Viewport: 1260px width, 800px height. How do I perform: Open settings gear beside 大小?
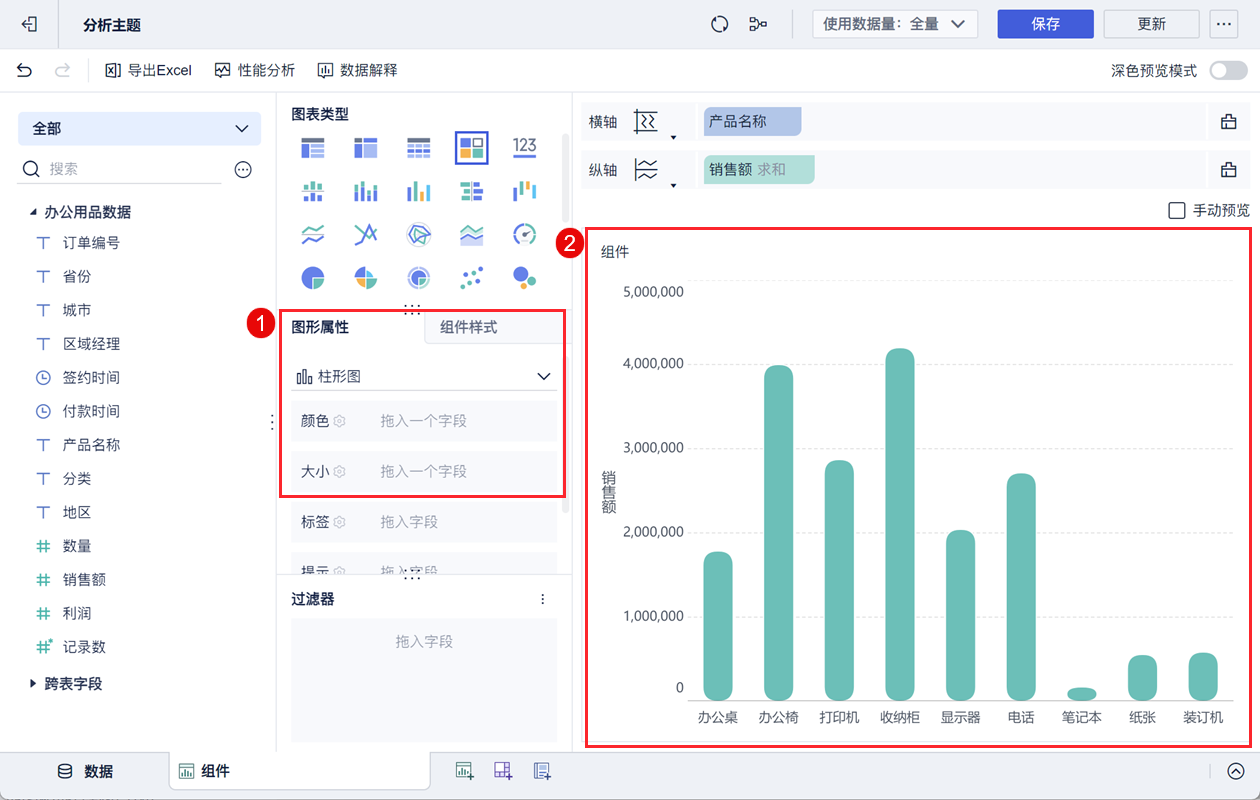click(x=340, y=471)
